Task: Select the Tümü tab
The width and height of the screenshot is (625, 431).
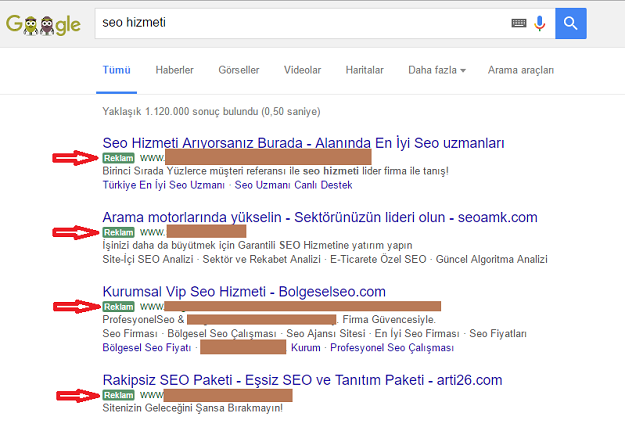Action: (x=116, y=70)
